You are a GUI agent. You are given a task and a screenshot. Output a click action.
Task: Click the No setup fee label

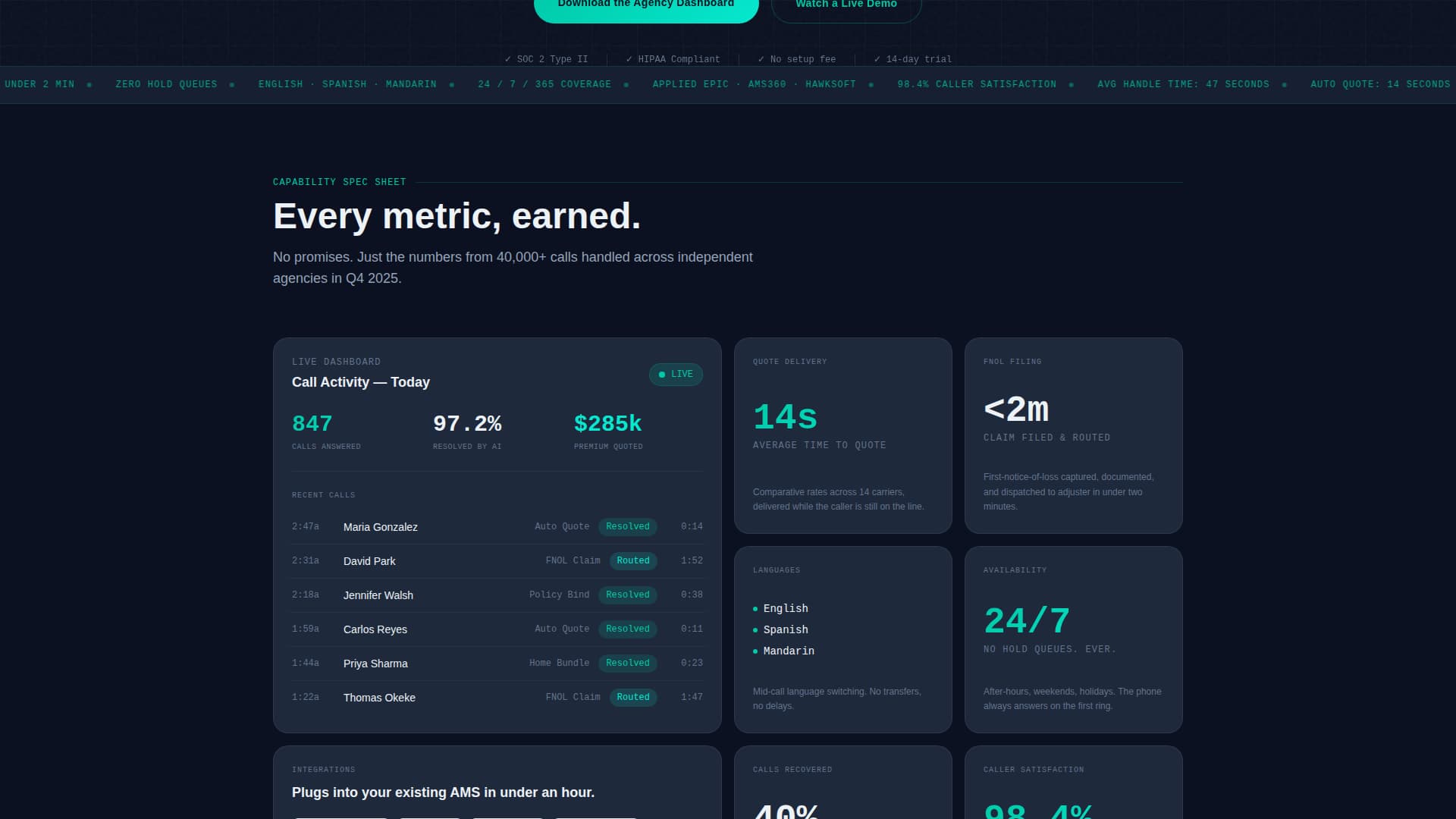pyautogui.click(x=797, y=59)
